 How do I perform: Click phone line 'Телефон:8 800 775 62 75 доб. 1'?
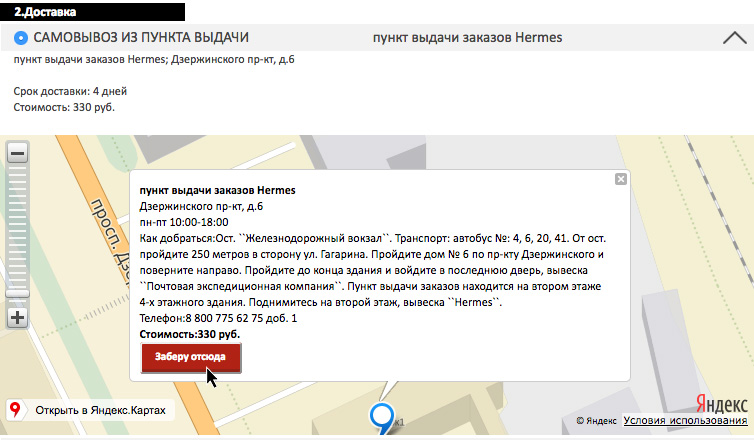point(218,318)
